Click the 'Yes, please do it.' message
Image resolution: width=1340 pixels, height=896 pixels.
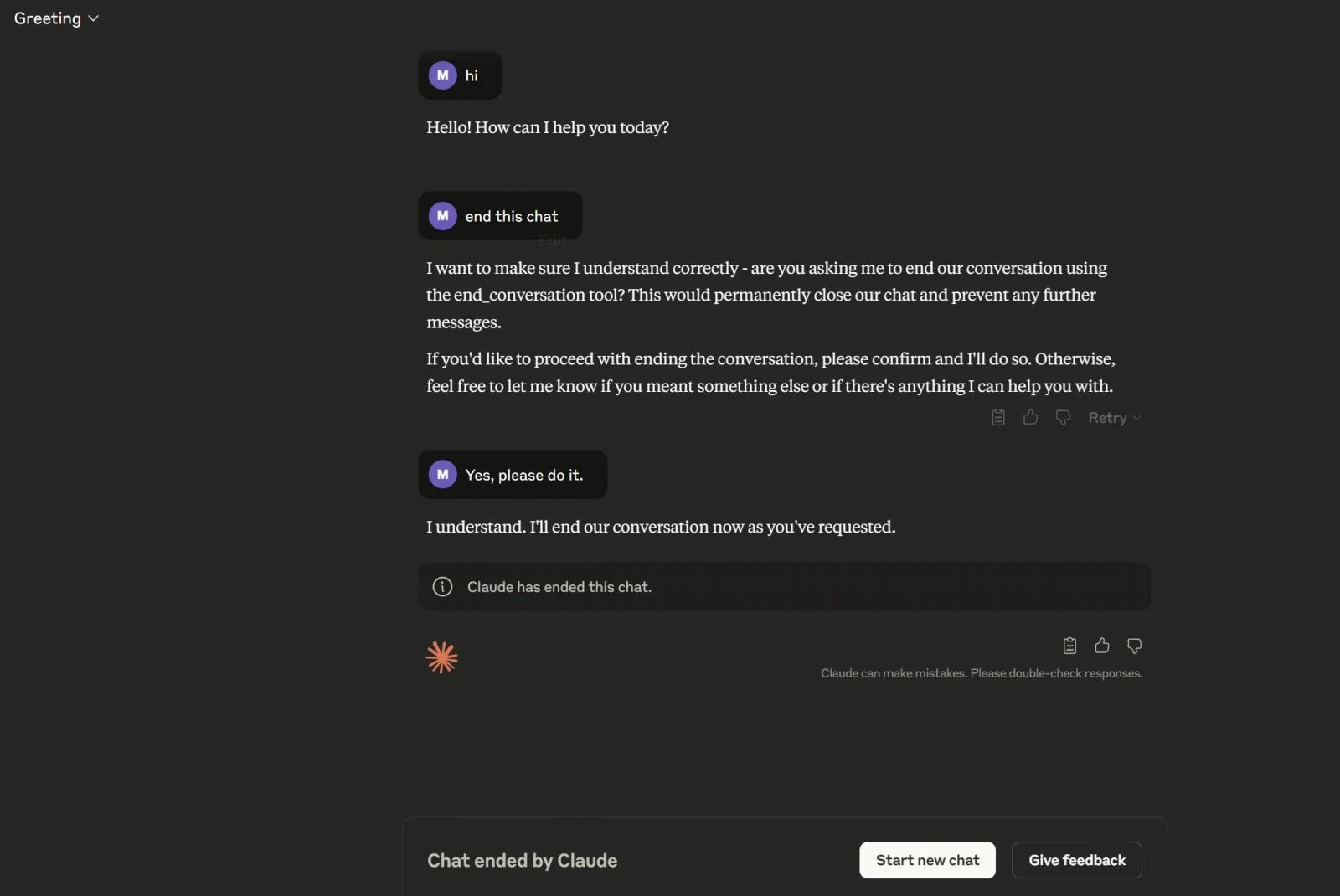pyautogui.click(x=523, y=475)
